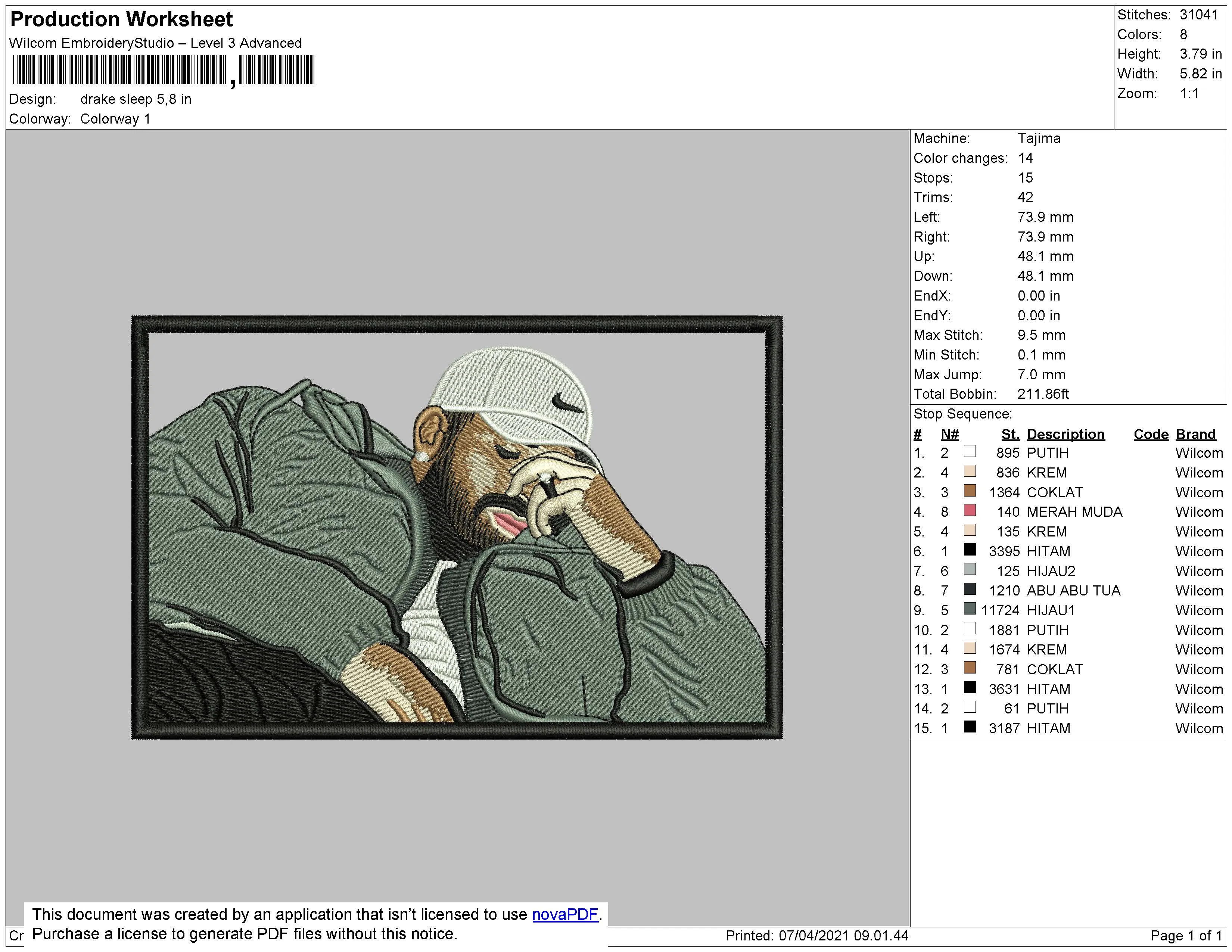1232x952 pixels.
Task: Click the white PUTIH swatch in row 1
Action: 970,451
